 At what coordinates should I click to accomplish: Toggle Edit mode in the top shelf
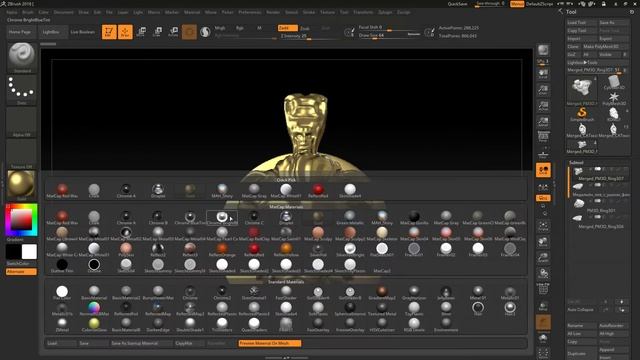tap(109, 31)
